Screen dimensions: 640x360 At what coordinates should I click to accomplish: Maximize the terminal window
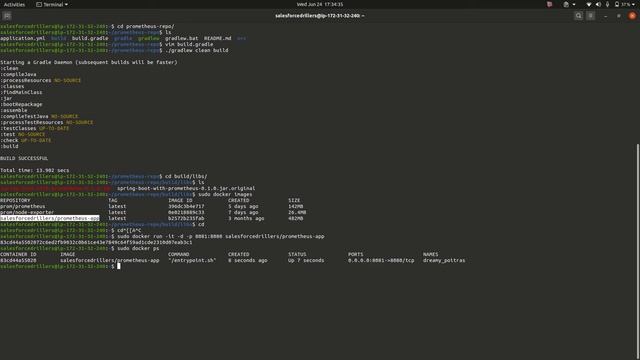[619, 16]
